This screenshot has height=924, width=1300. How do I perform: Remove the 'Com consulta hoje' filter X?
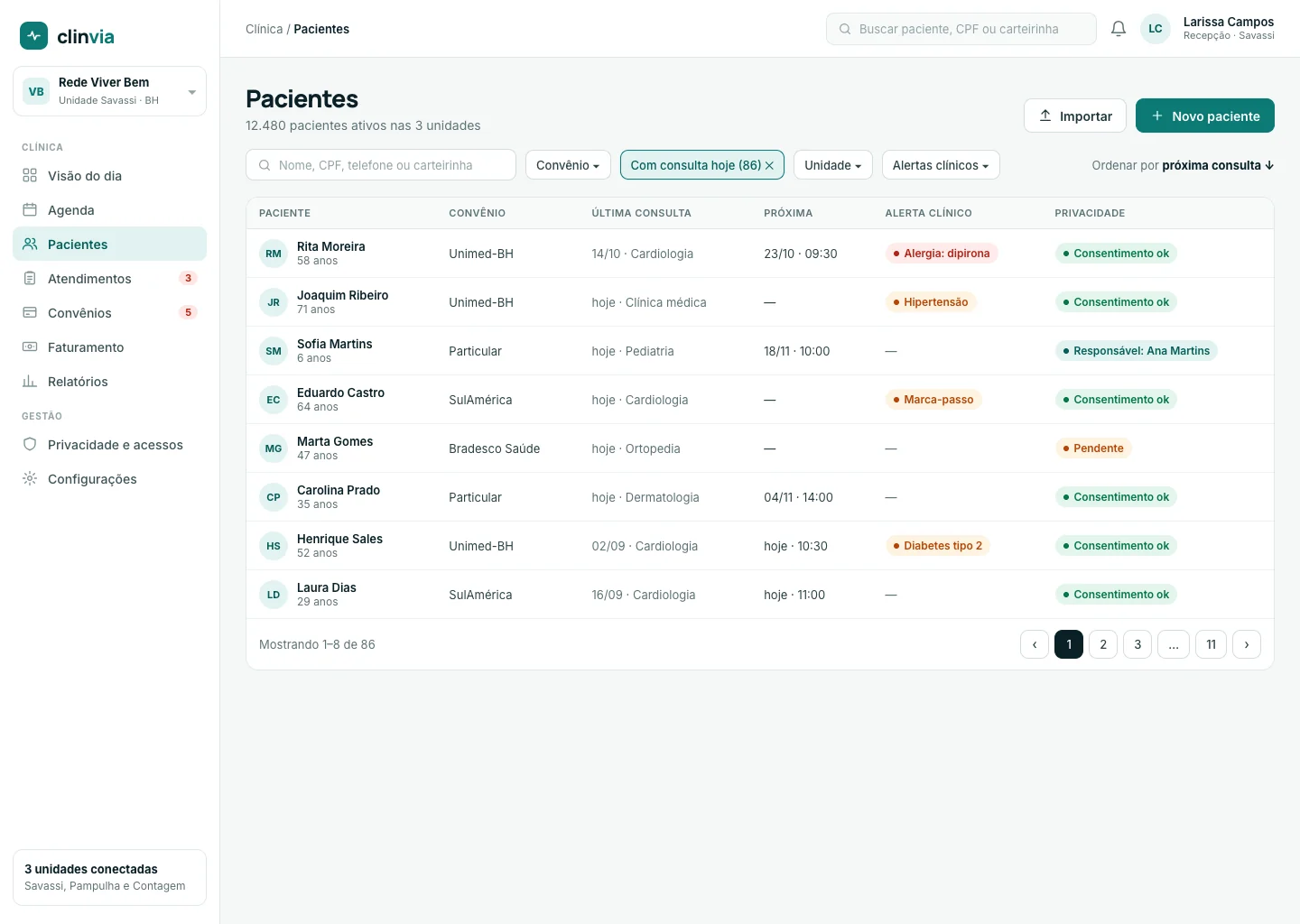(769, 166)
